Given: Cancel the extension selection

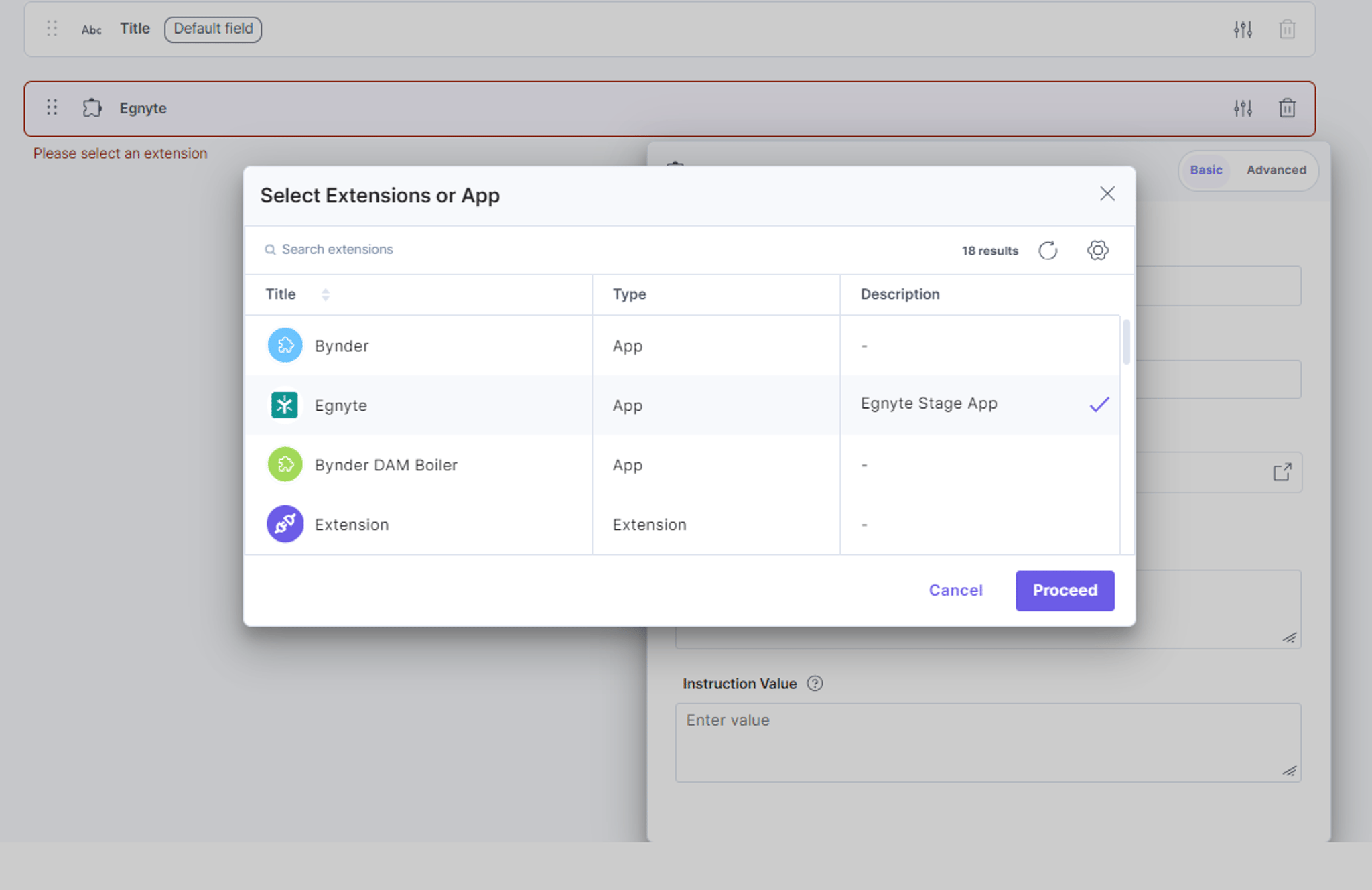Looking at the screenshot, I should (955, 590).
